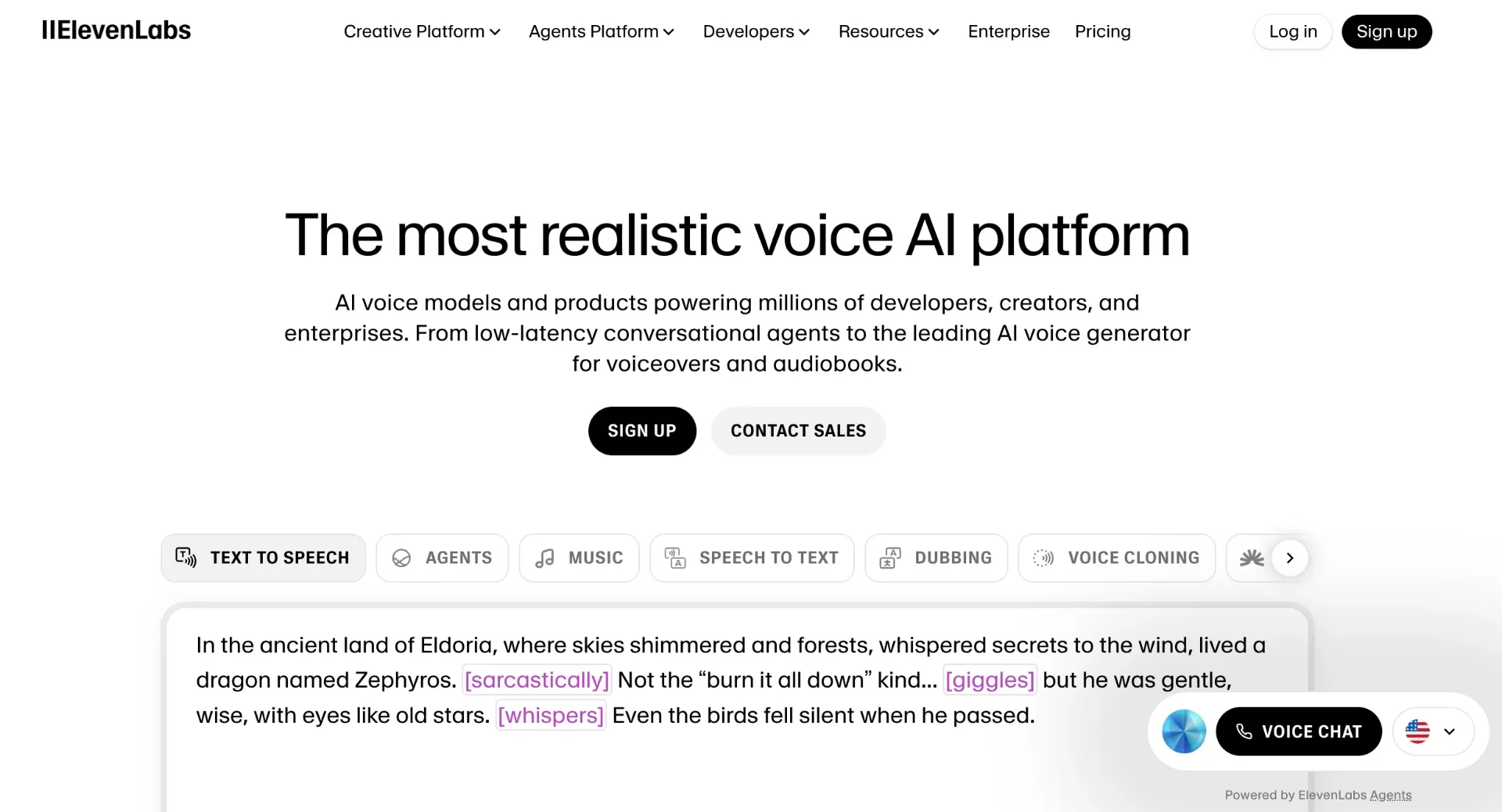Go to the Pricing page
1502x812 pixels.
click(x=1102, y=31)
